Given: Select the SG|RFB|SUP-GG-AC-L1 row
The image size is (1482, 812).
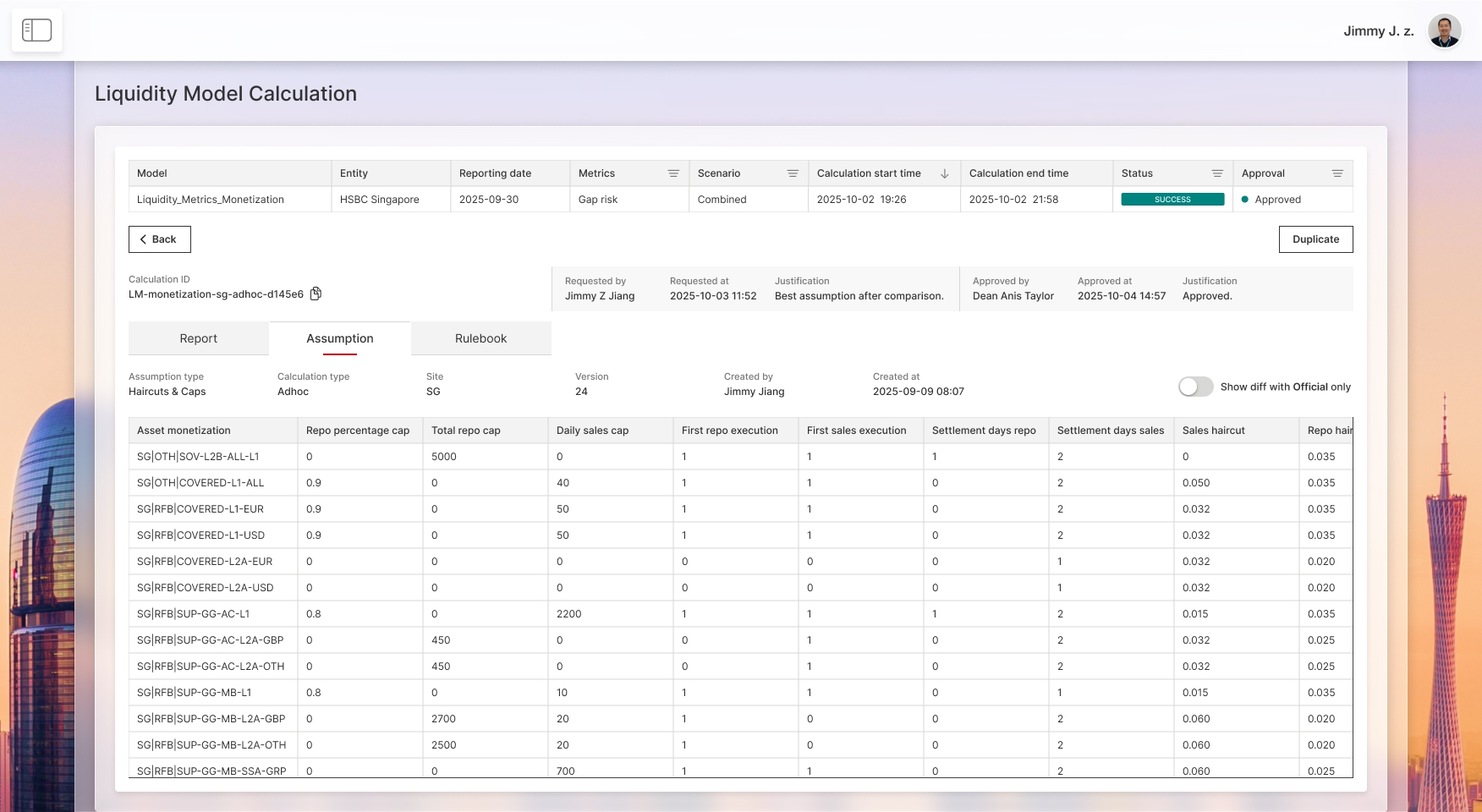Looking at the screenshot, I should pyautogui.click(x=193, y=614).
